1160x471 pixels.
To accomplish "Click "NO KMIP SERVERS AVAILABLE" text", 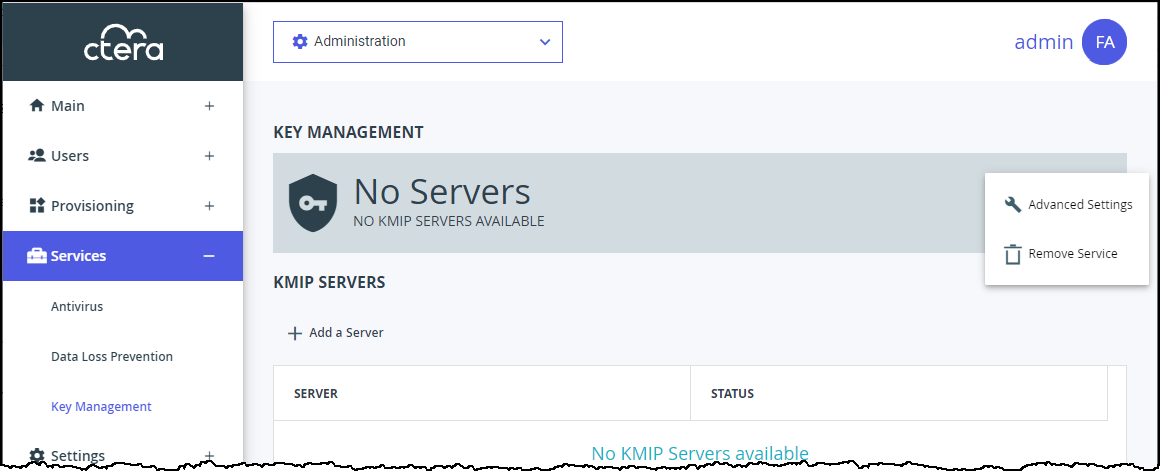I will (449, 221).
